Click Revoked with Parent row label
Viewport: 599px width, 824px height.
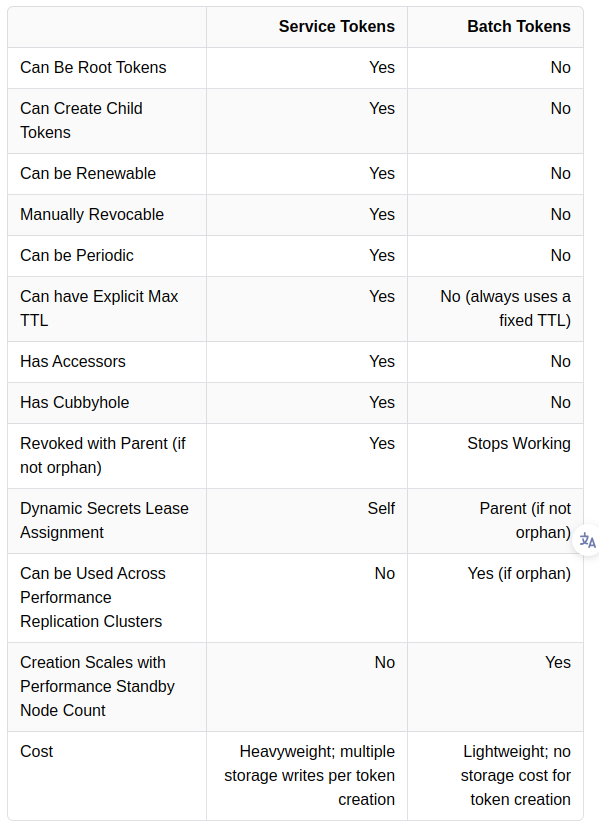pos(103,456)
